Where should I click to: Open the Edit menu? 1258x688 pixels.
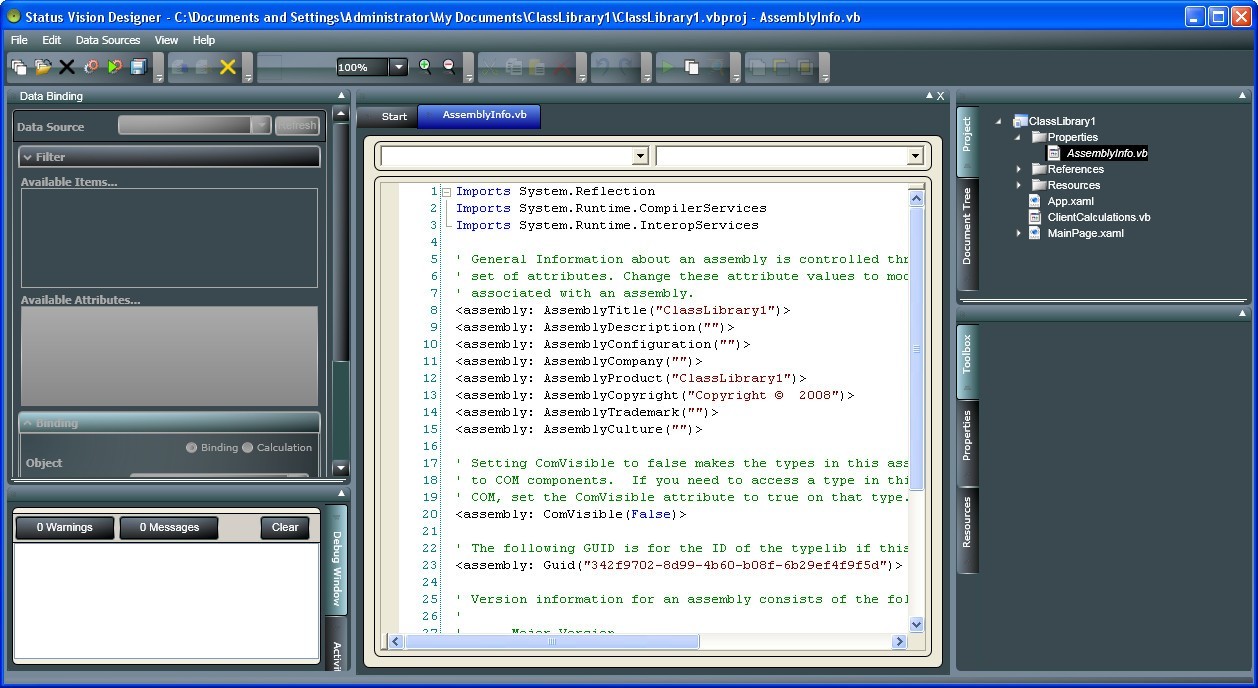click(51, 40)
